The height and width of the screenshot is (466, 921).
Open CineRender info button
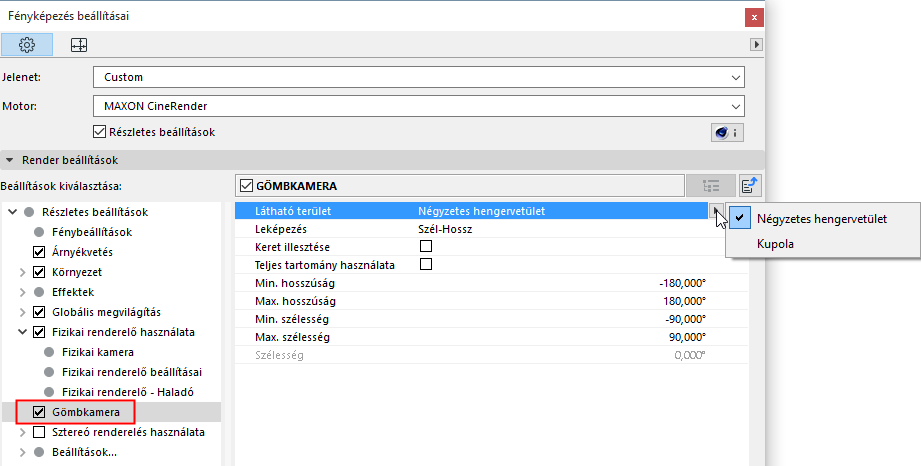pyautogui.click(x=727, y=133)
